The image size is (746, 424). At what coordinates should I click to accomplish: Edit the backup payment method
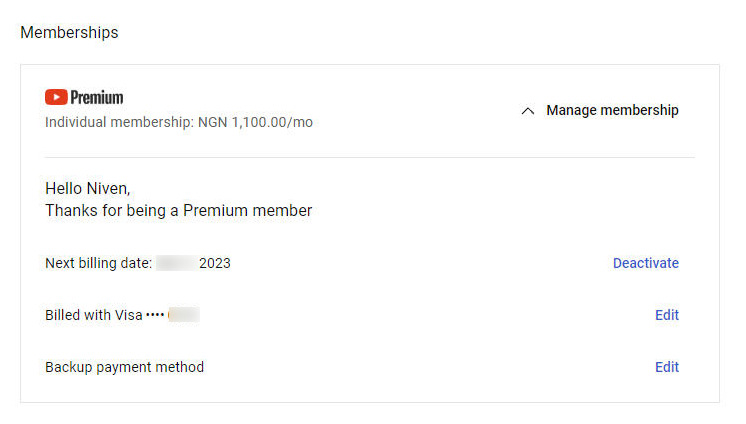click(x=667, y=367)
